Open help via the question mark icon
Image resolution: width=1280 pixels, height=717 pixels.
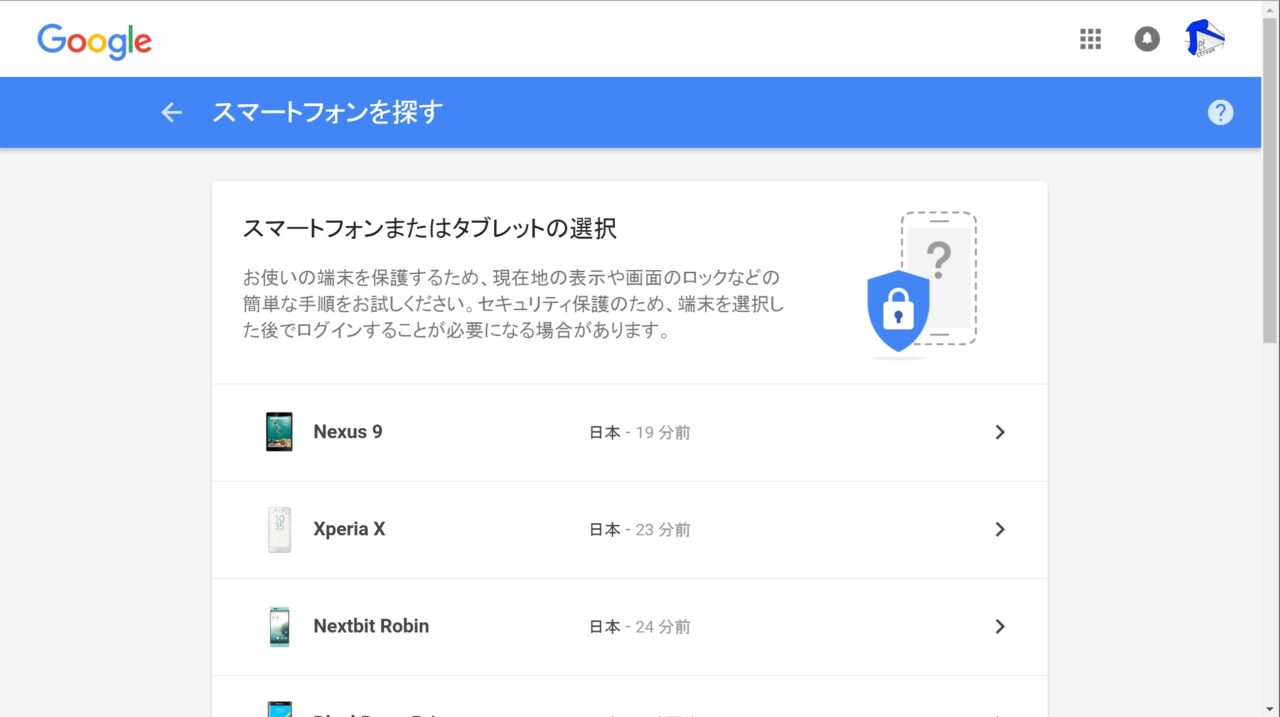[1220, 112]
